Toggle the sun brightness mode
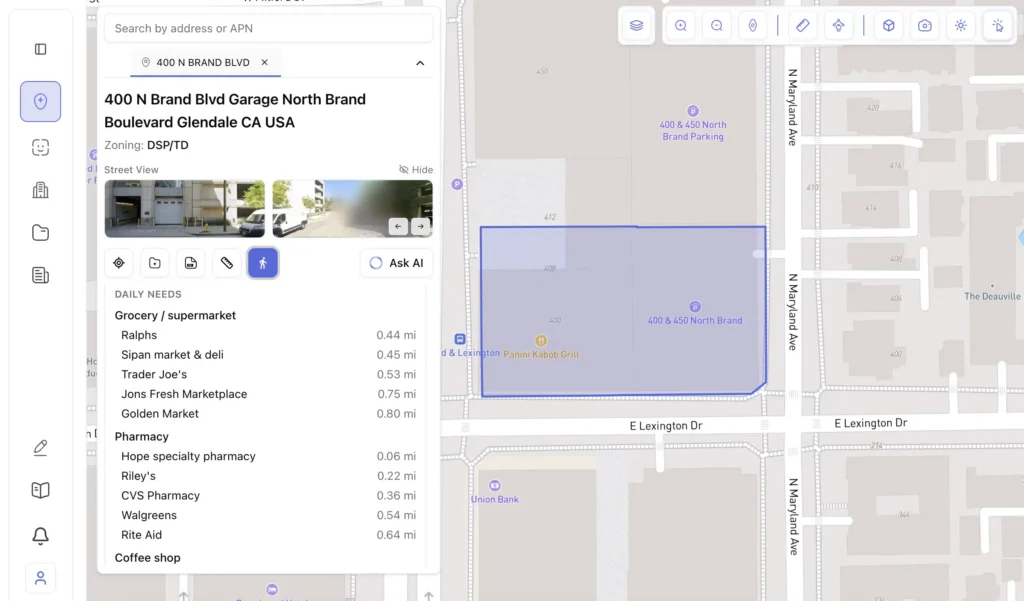Screen dimensions: 1024x601 tap(961, 26)
